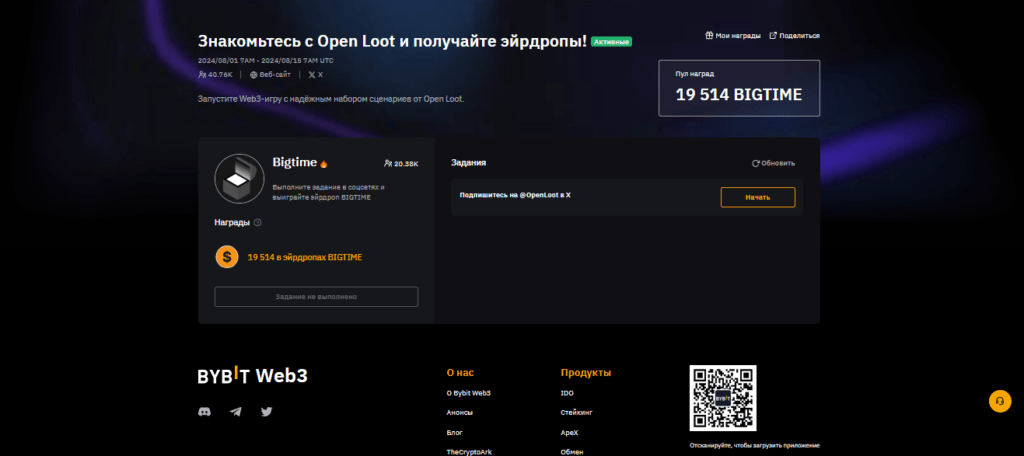This screenshot has height=456, width=1024.
Task: Click the Bigtime project title
Action: (x=295, y=163)
